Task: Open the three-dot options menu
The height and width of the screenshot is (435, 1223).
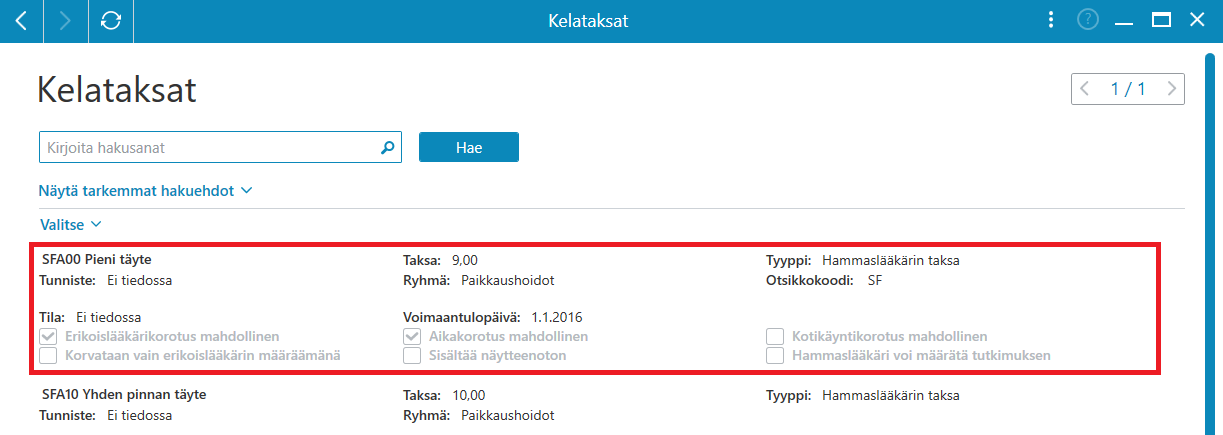Action: click(1050, 20)
